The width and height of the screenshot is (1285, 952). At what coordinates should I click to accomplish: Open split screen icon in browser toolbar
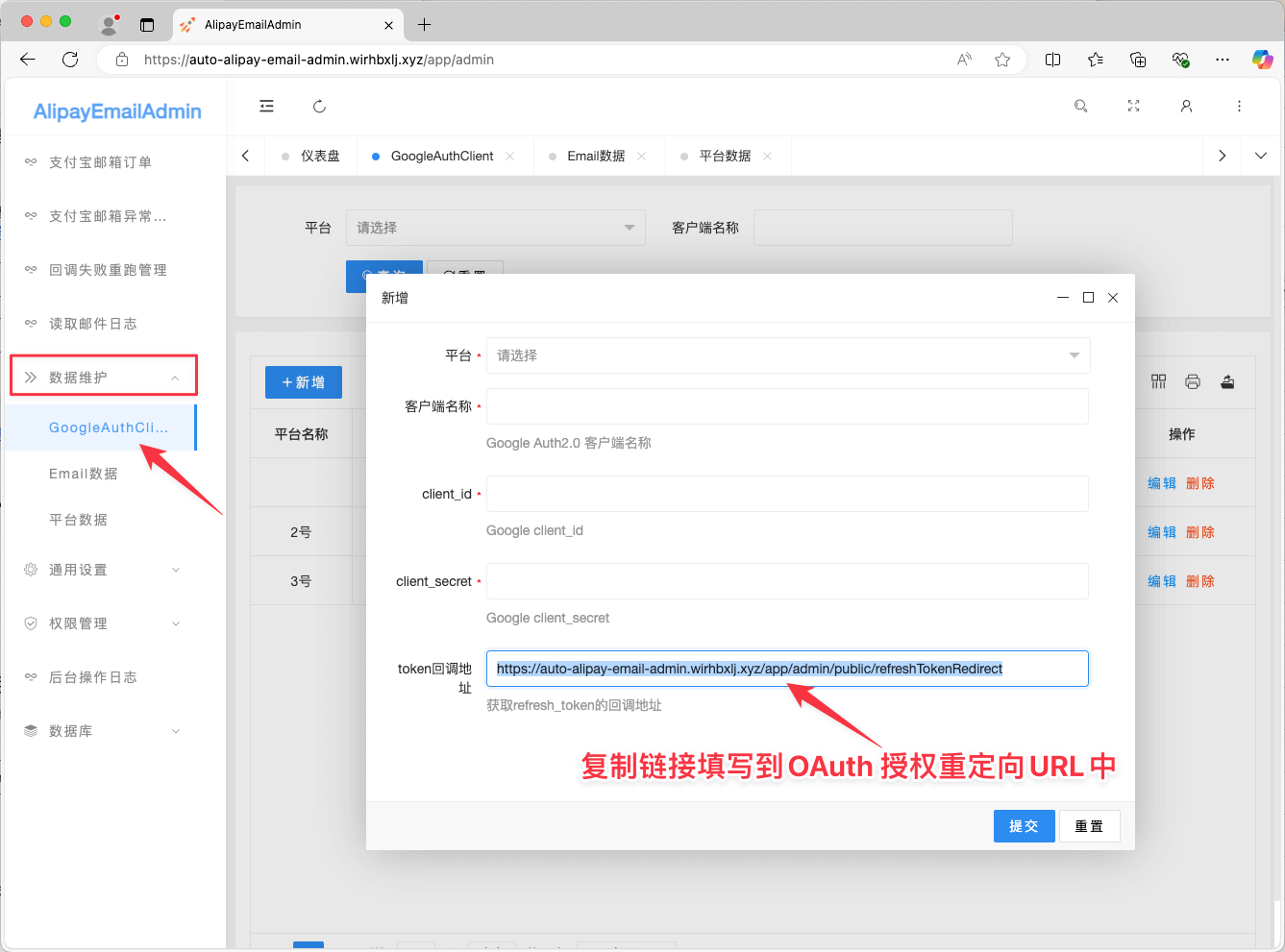pos(1052,60)
